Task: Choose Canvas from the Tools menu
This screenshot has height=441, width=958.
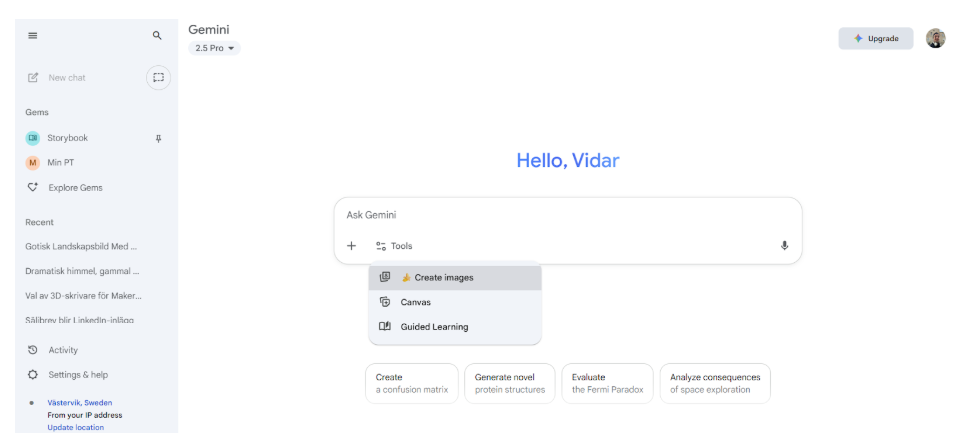Action: pyautogui.click(x=415, y=302)
